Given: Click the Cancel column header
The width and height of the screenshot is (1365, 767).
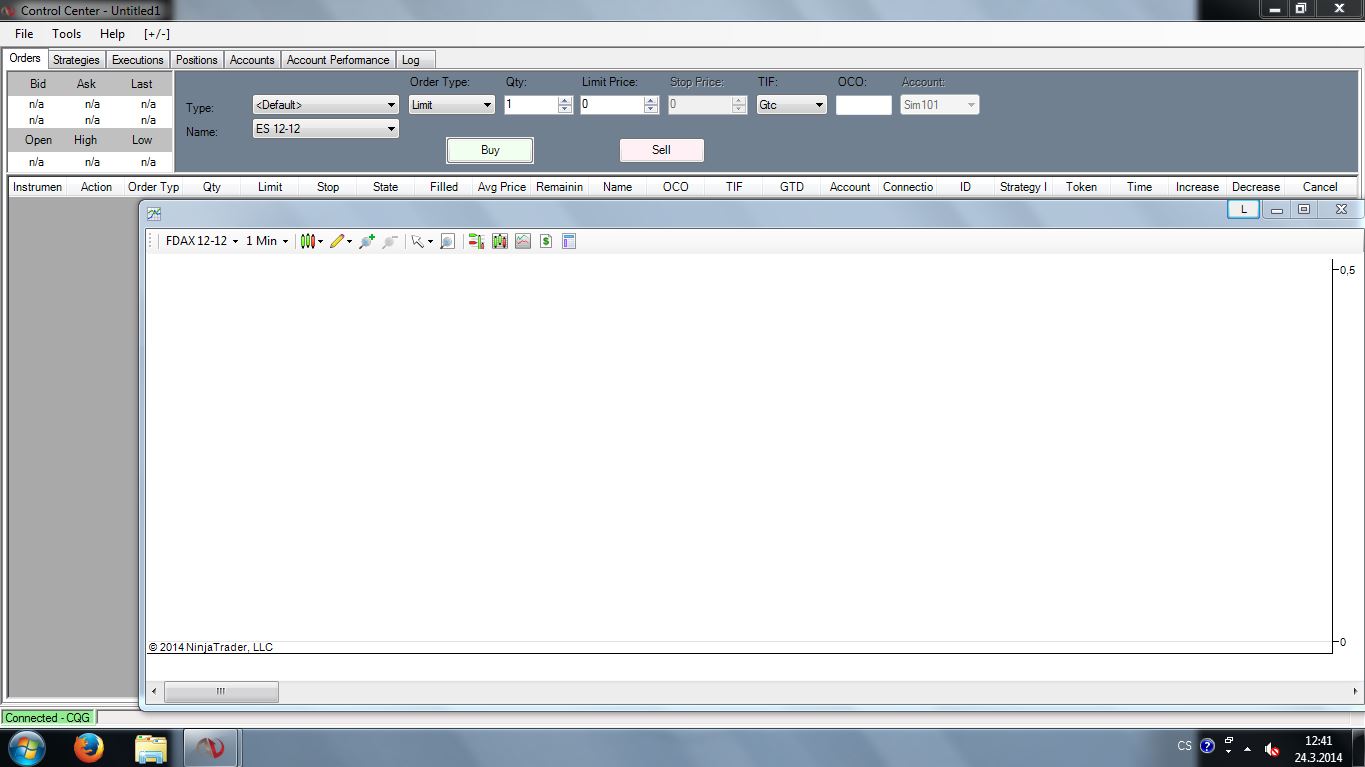Looking at the screenshot, I should point(1320,187).
